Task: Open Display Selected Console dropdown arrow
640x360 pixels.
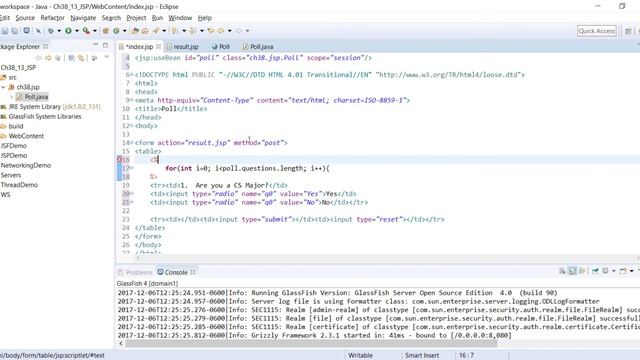Action: (613, 271)
